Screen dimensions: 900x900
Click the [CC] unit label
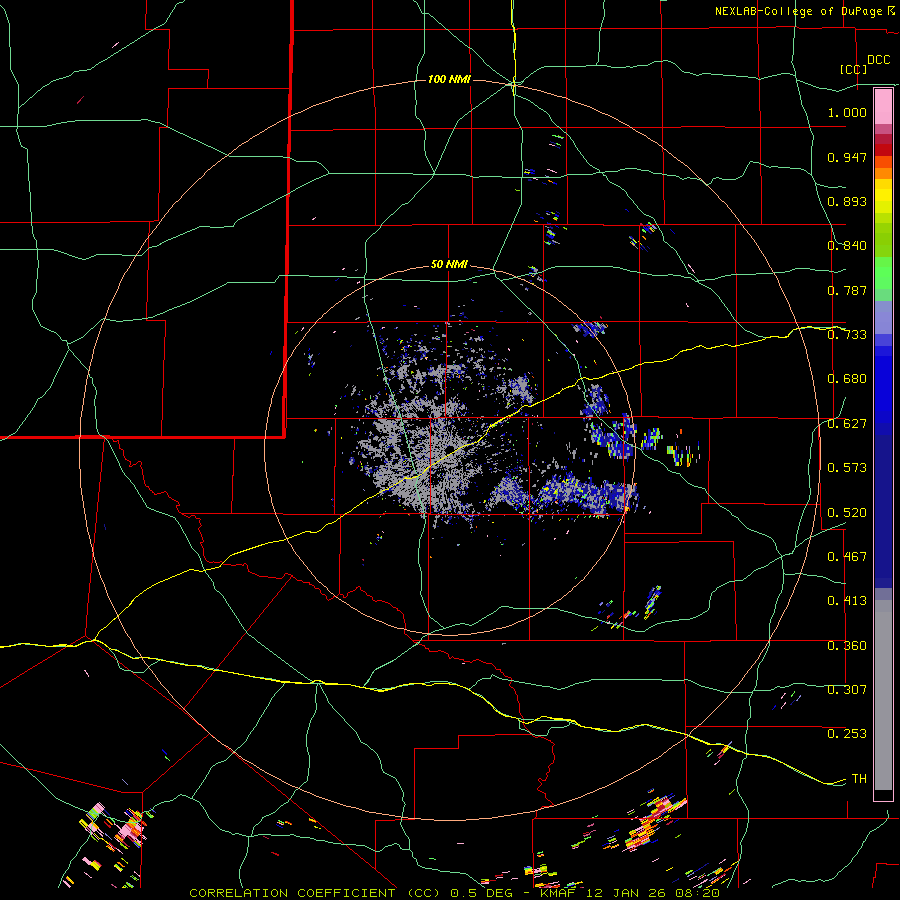pos(854,69)
